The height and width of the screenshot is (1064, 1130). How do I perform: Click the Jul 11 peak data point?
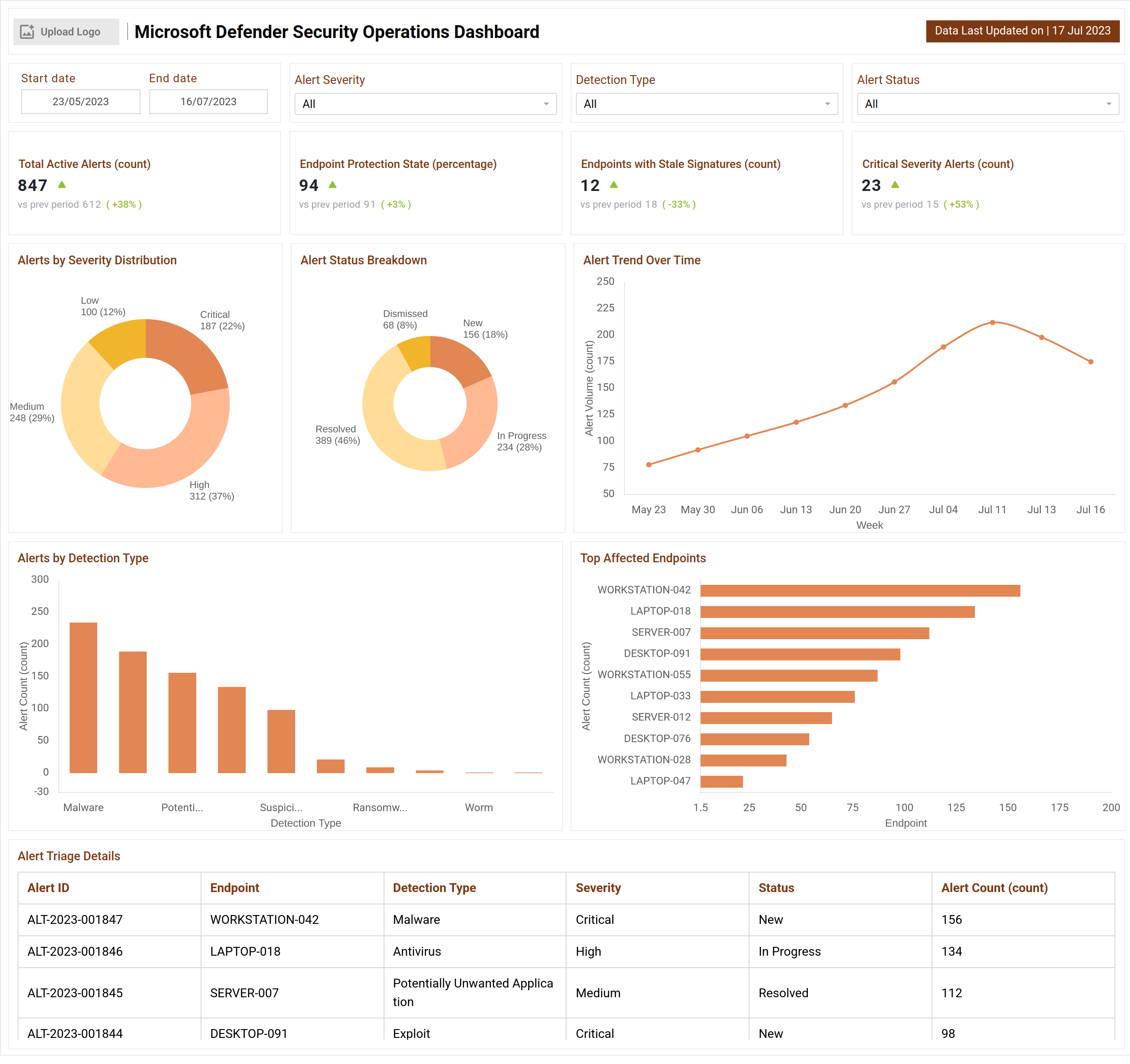click(x=993, y=323)
